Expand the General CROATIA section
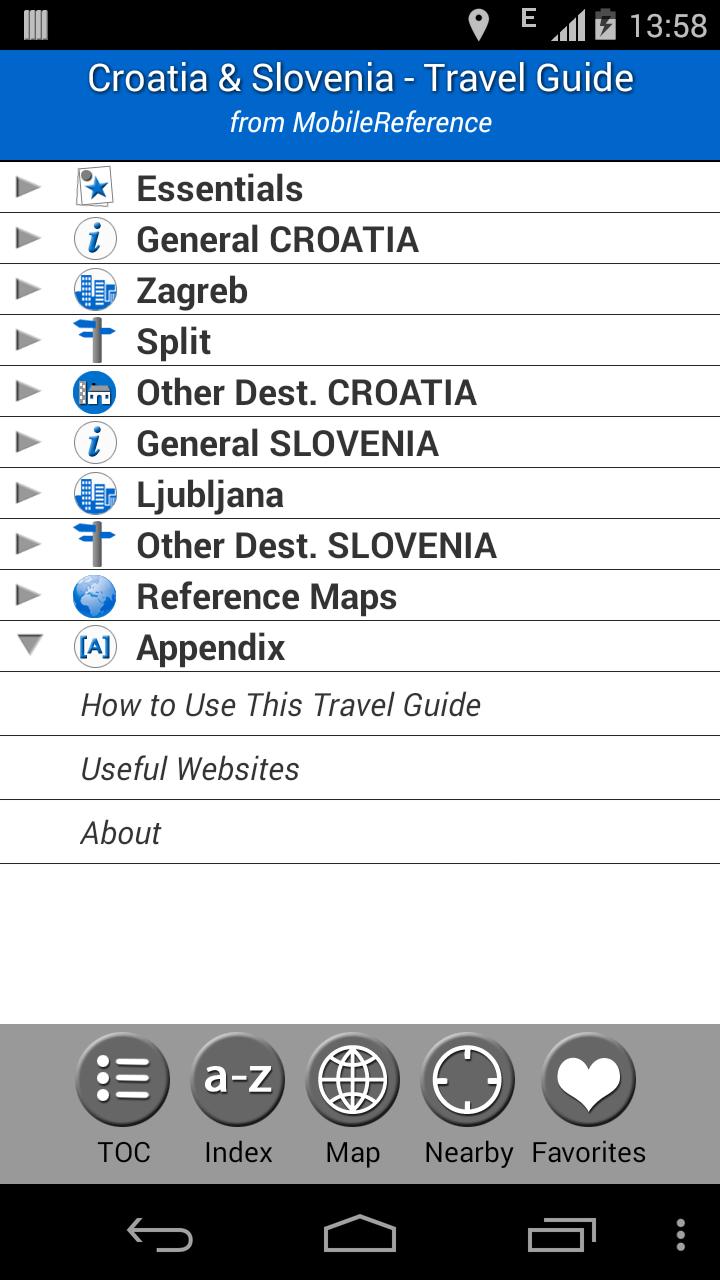Viewport: 720px width, 1280px height. coord(29,238)
